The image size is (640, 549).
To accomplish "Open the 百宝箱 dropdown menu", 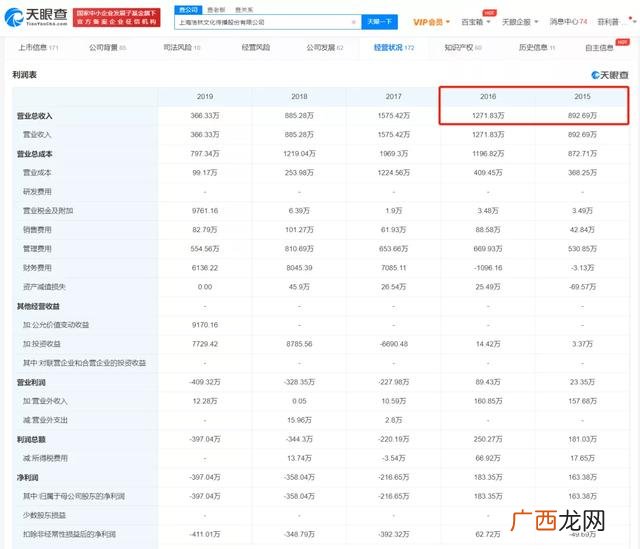I will click(x=476, y=22).
